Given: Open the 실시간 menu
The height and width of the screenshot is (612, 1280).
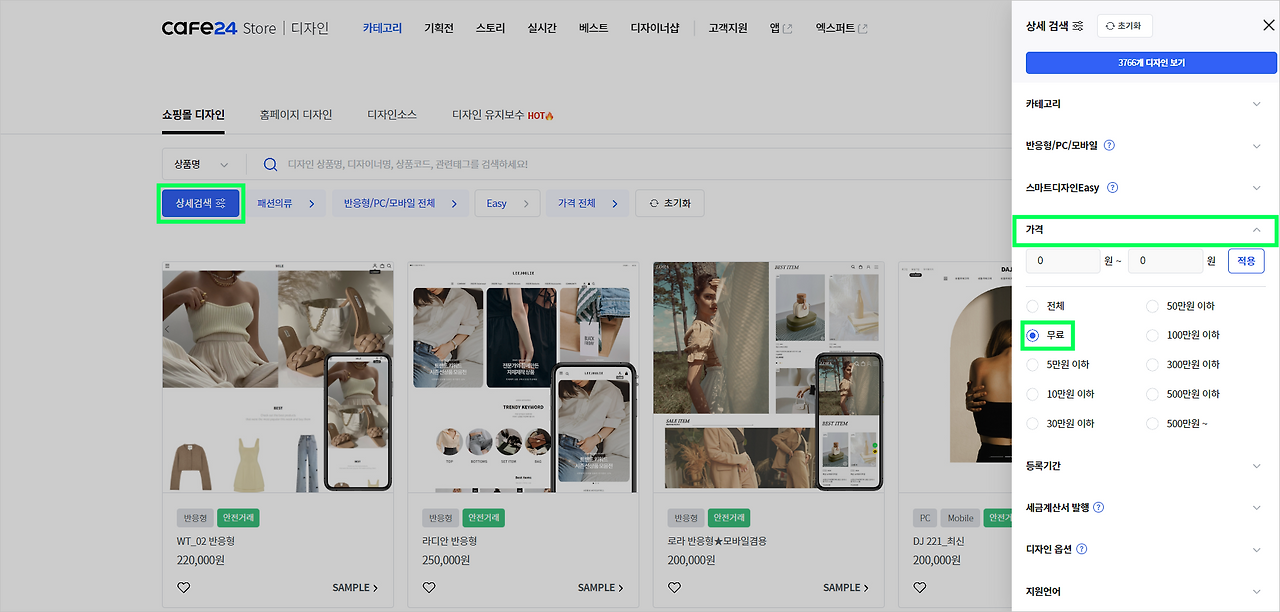Looking at the screenshot, I should pyautogui.click(x=542, y=28).
